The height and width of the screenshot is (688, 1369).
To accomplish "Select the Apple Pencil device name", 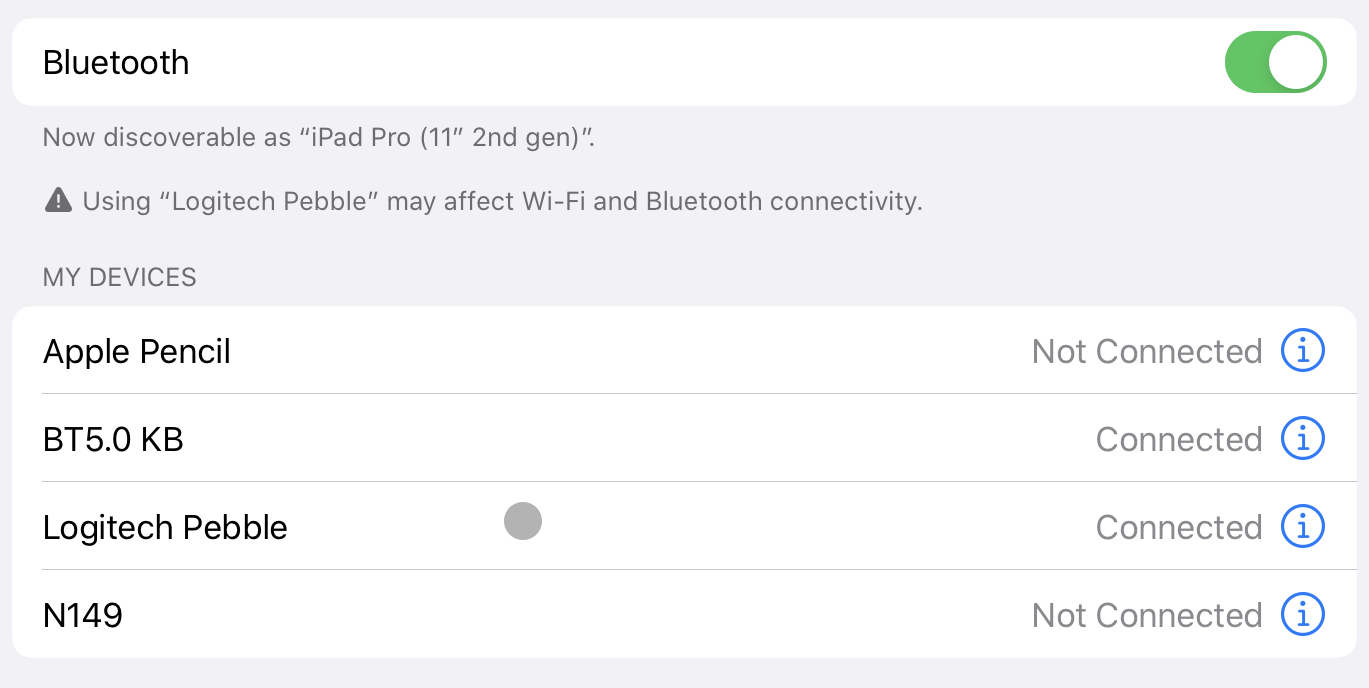I will coord(137,352).
